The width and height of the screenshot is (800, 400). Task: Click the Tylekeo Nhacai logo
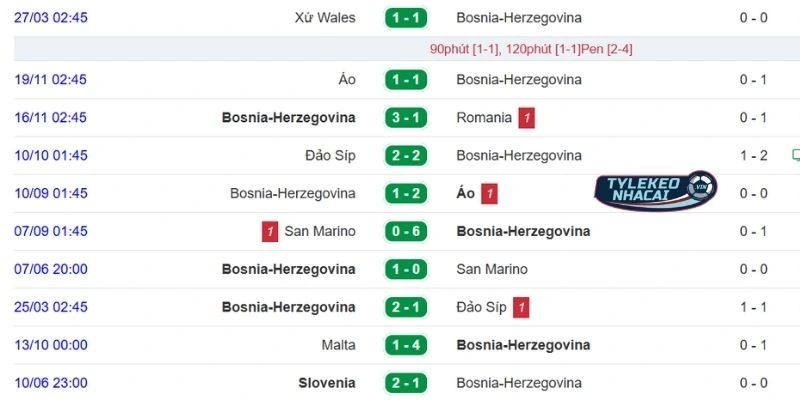(655, 190)
